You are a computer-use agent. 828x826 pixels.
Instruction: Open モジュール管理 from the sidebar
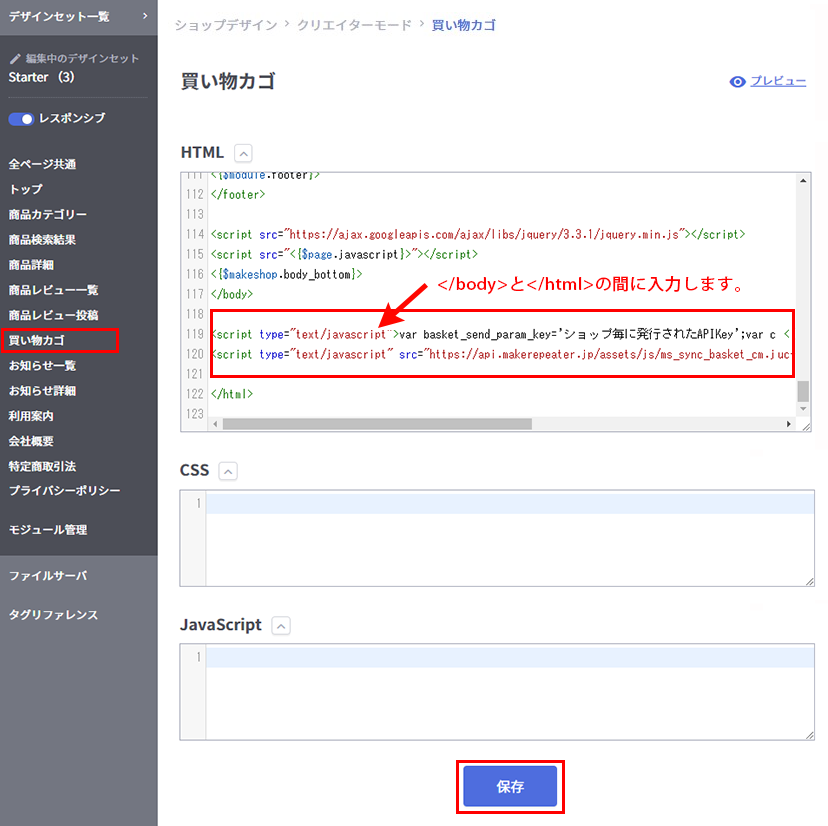[x=48, y=530]
